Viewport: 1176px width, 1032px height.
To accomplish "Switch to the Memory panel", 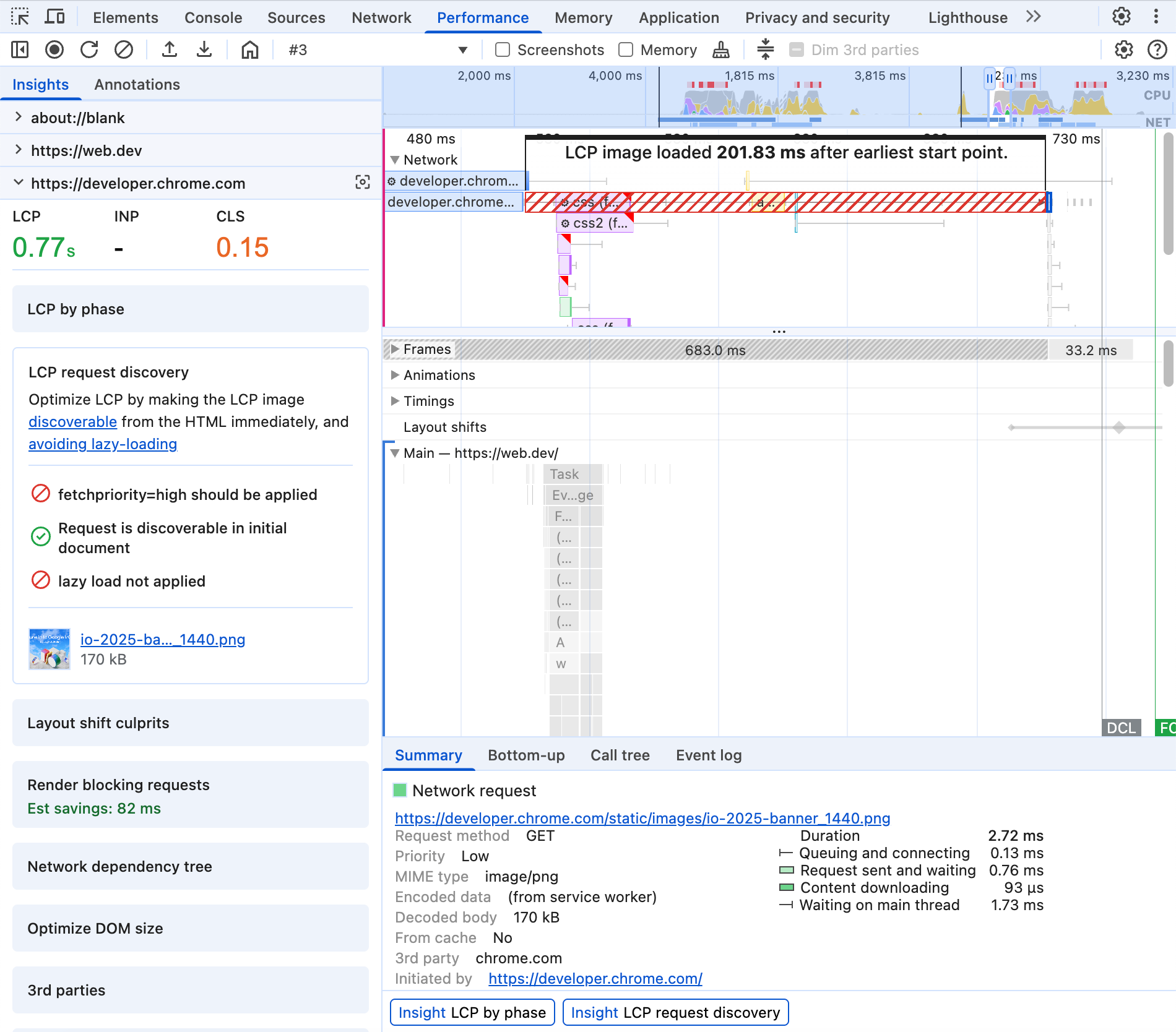I will pyautogui.click(x=582, y=17).
